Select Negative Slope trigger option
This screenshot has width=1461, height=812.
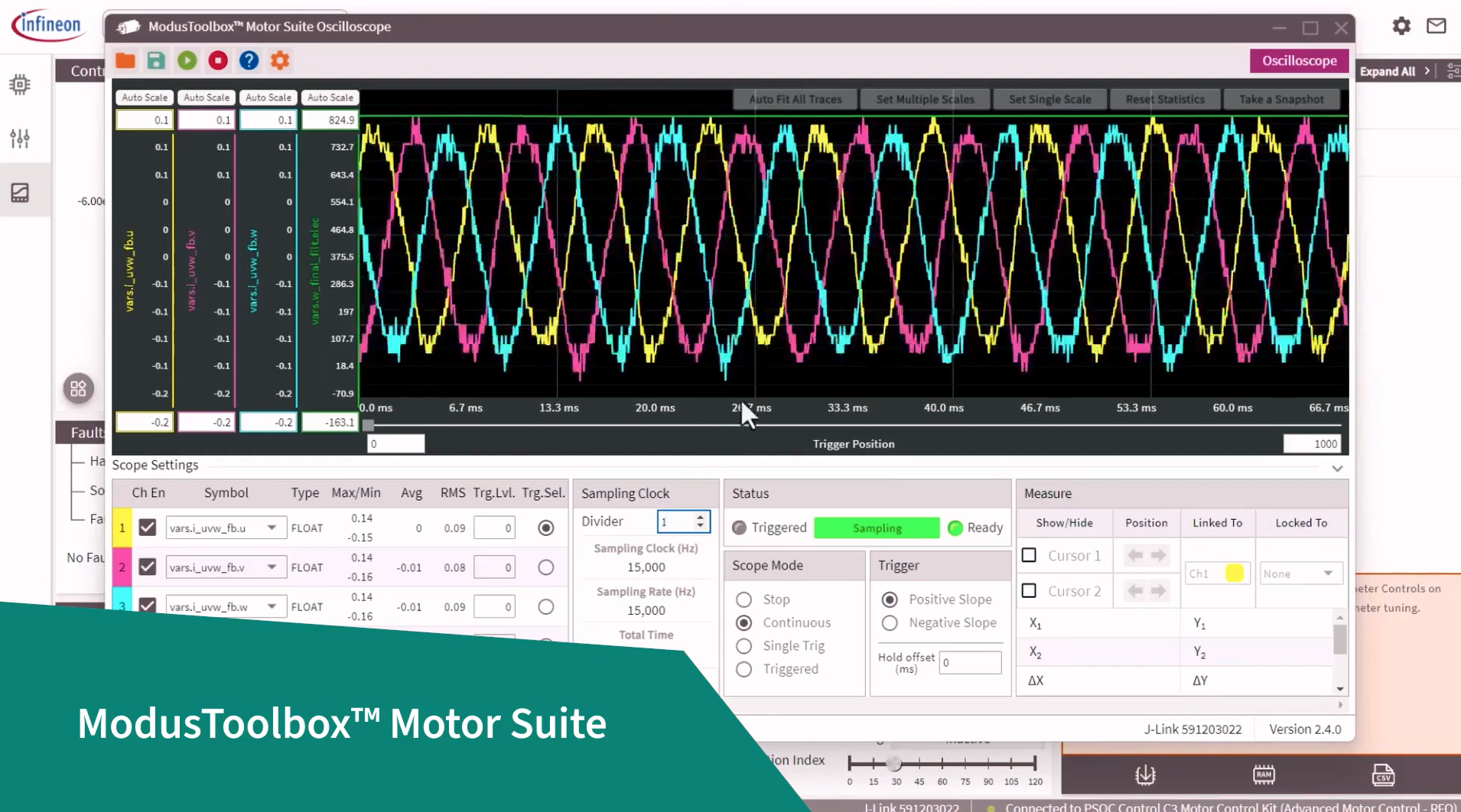(890, 623)
